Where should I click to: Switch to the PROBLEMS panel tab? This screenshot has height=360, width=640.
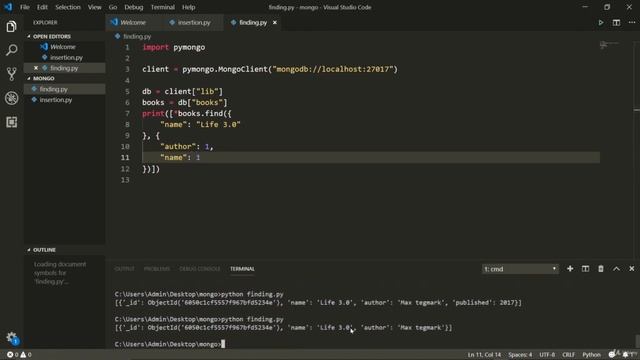(x=157, y=269)
